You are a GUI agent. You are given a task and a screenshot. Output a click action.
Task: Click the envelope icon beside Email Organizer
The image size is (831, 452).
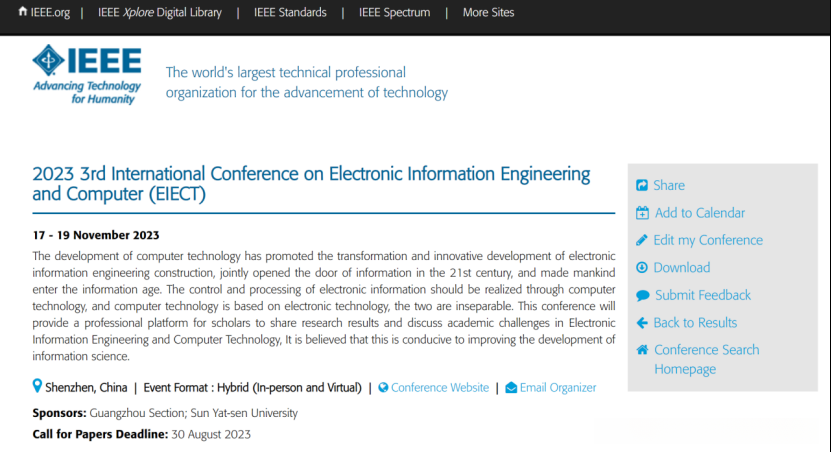tap(511, 388)
